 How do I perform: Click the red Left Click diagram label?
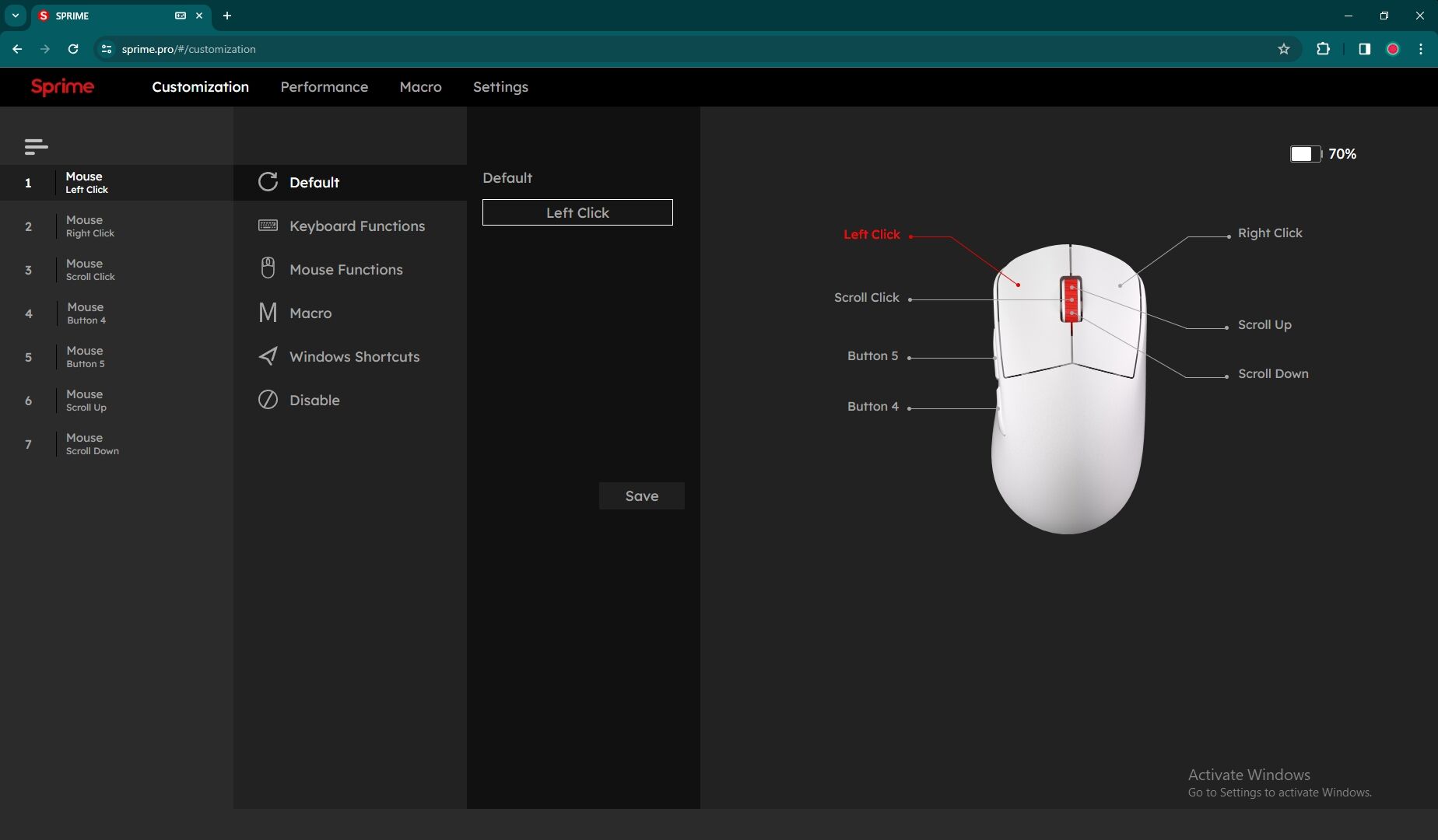point(872,234)
